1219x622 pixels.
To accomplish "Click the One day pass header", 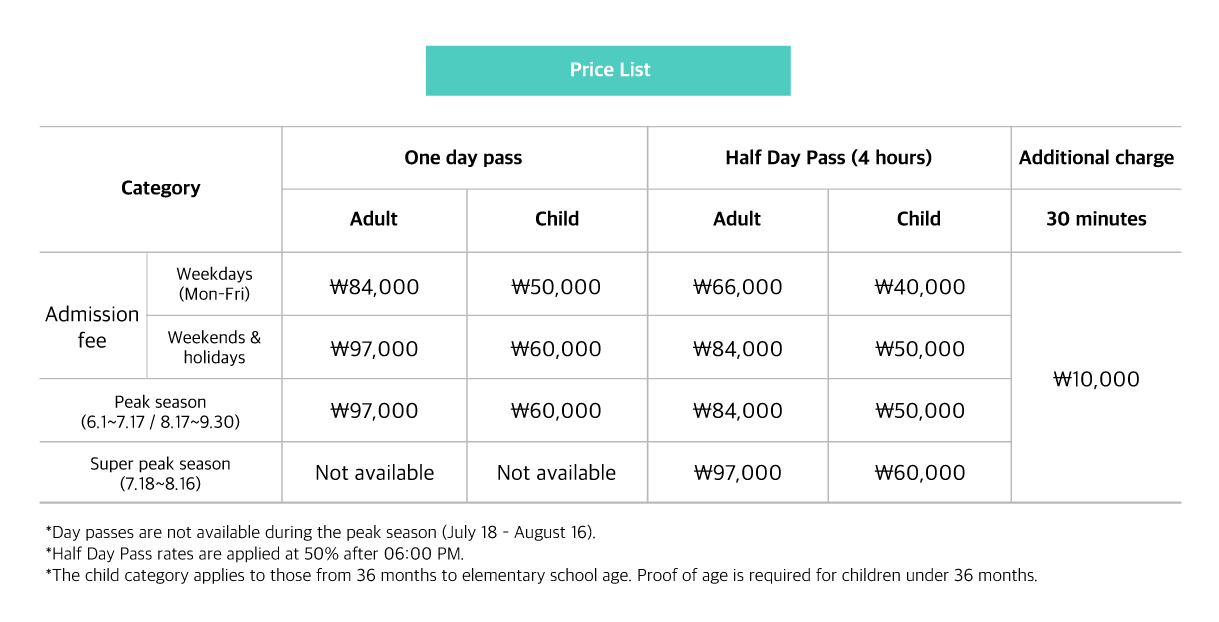I will 464,158.
